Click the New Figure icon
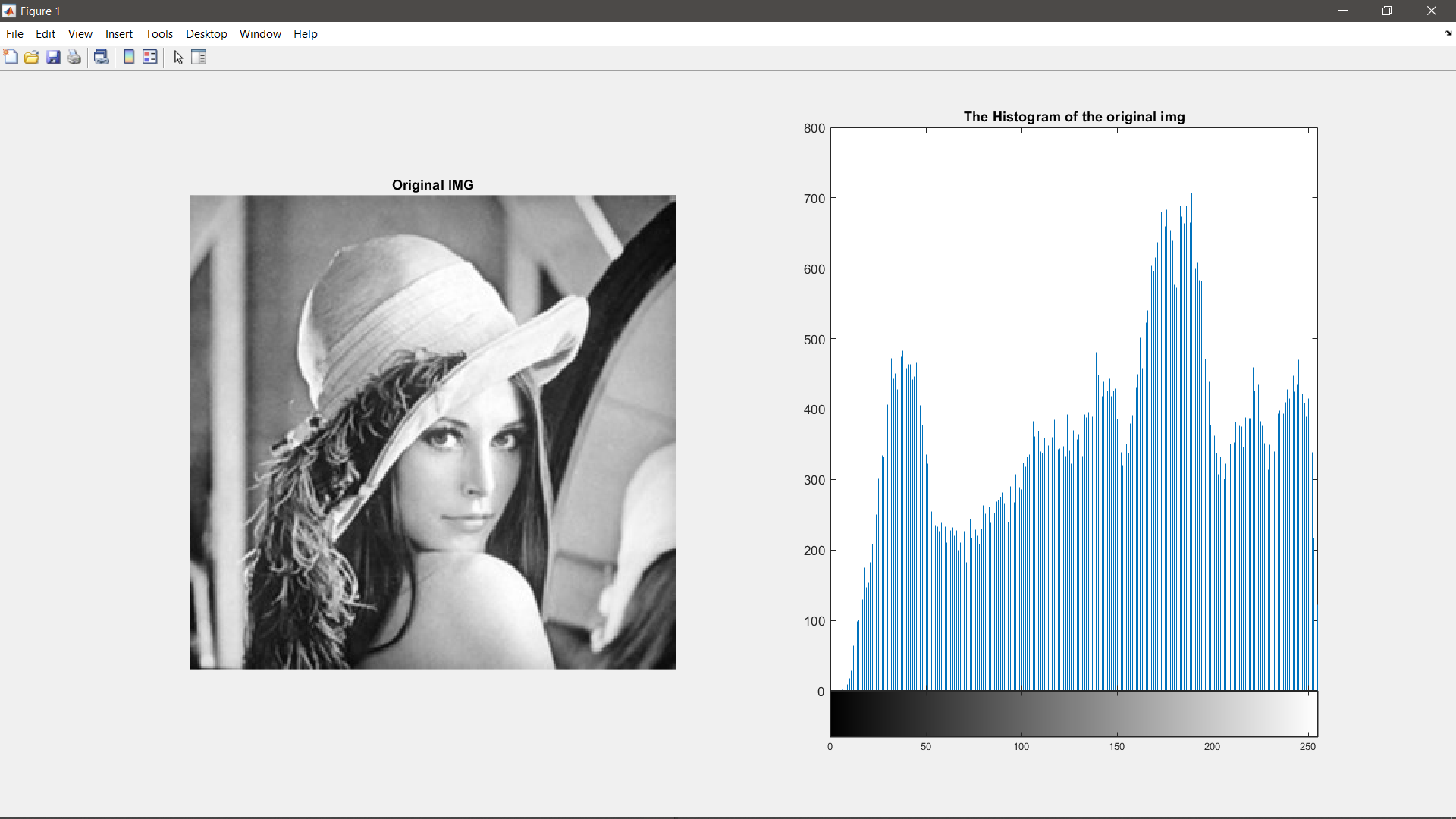This screenshot has height=819, width=1456. pos(11,58)
